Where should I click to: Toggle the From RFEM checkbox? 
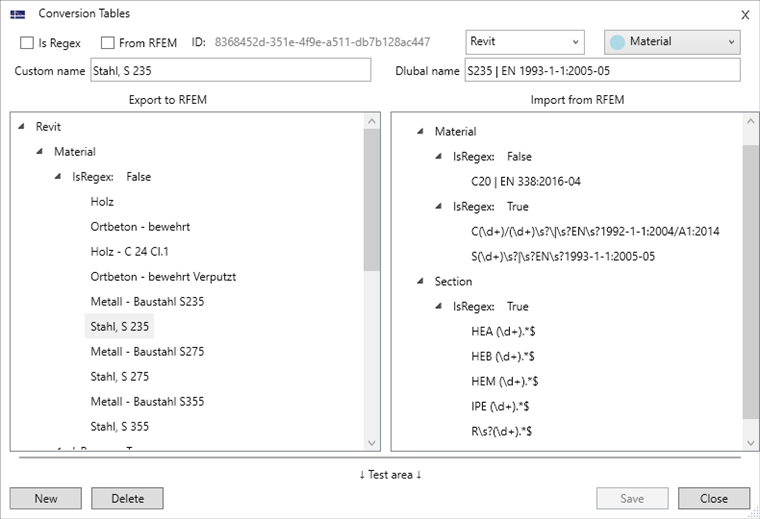click(107, 43)
